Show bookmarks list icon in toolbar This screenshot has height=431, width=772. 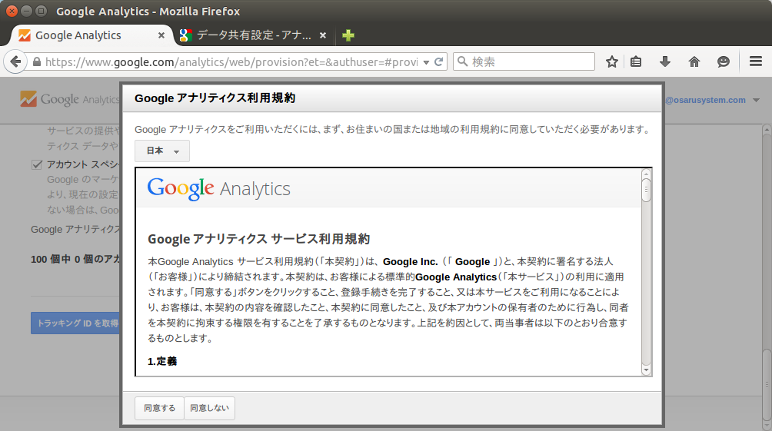click(x=636, y=62)
